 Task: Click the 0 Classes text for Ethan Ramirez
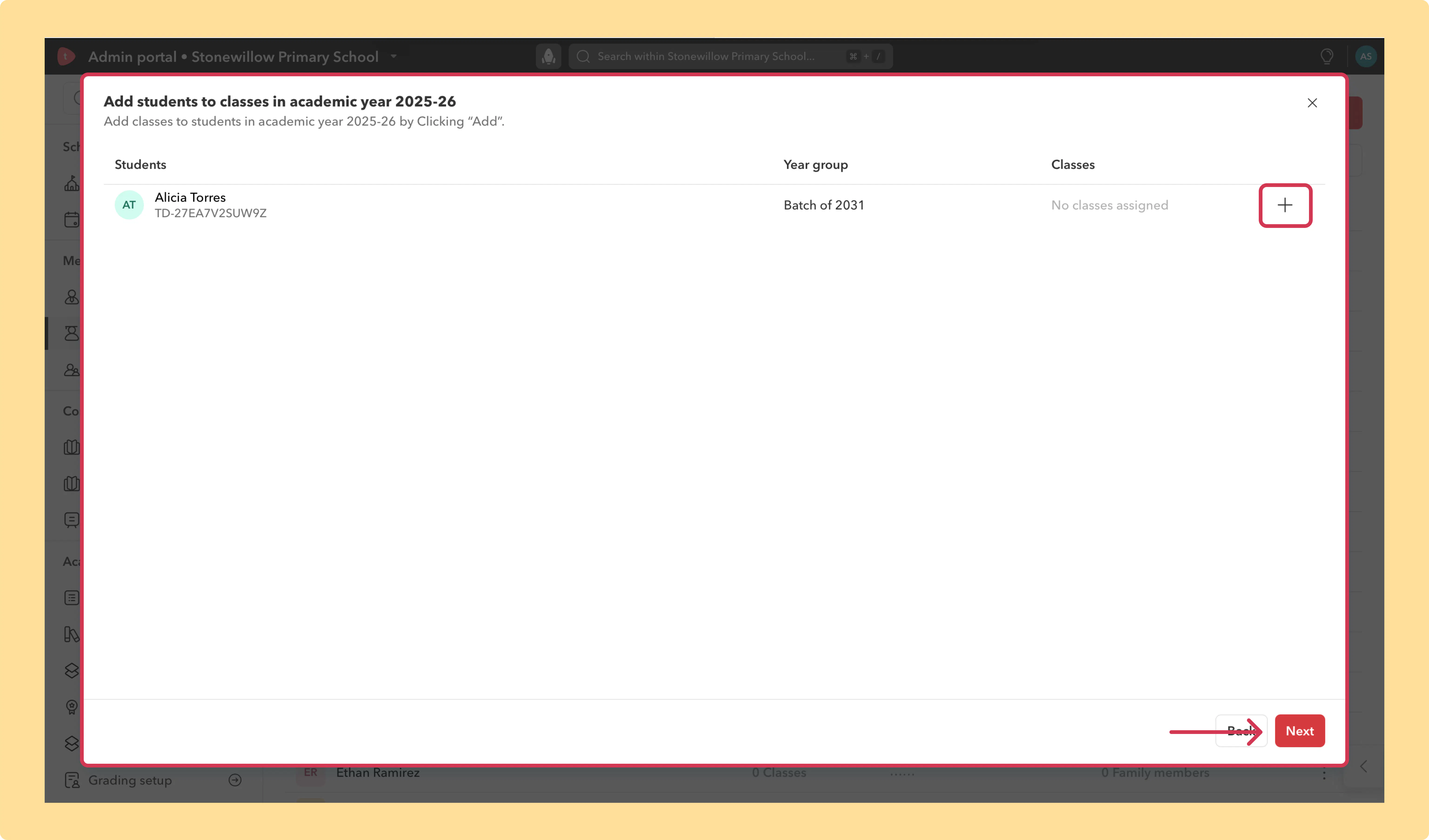click(x=779, y=773)
